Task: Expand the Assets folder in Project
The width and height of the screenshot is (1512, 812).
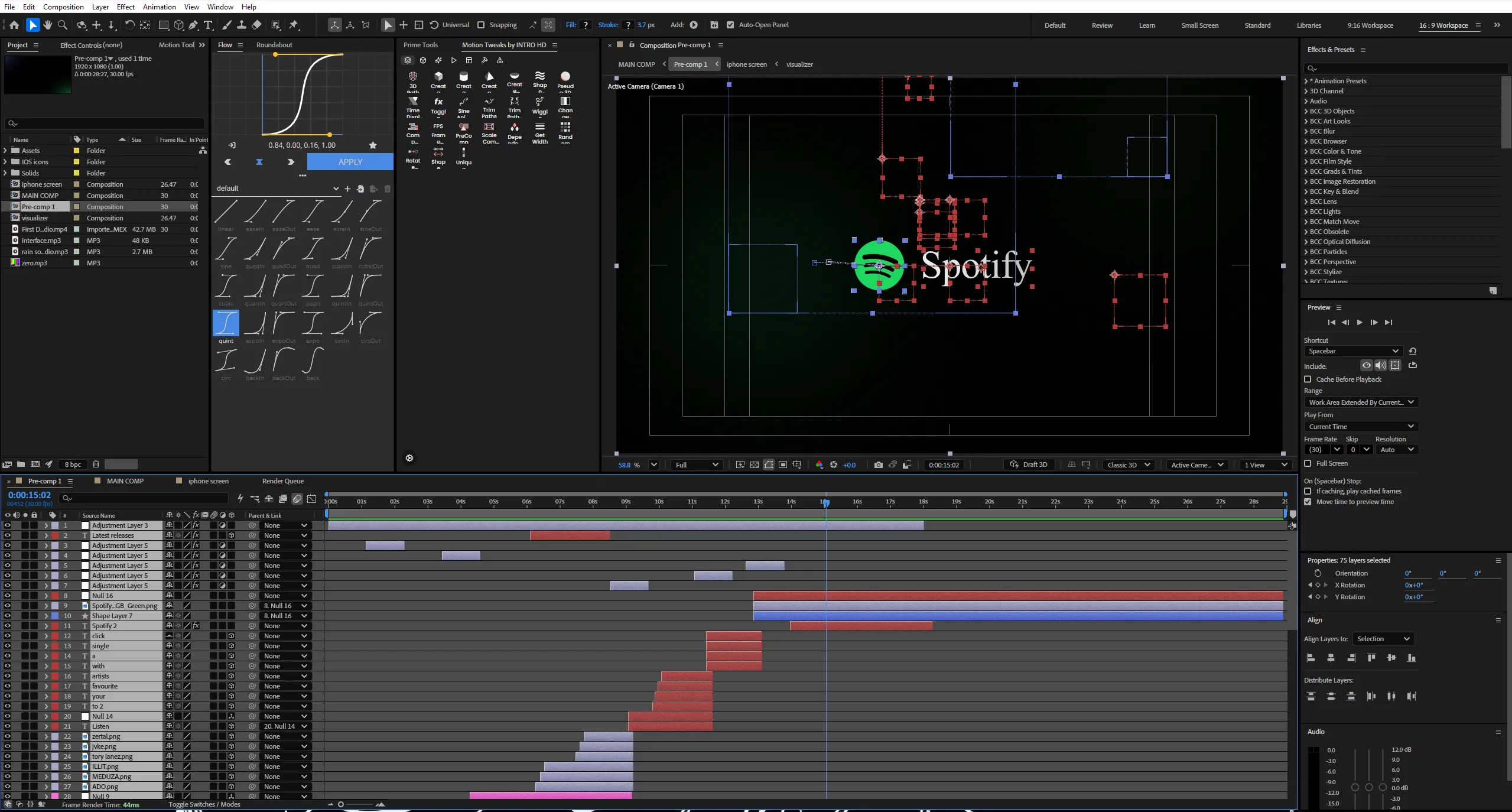Action: [5, 151]
